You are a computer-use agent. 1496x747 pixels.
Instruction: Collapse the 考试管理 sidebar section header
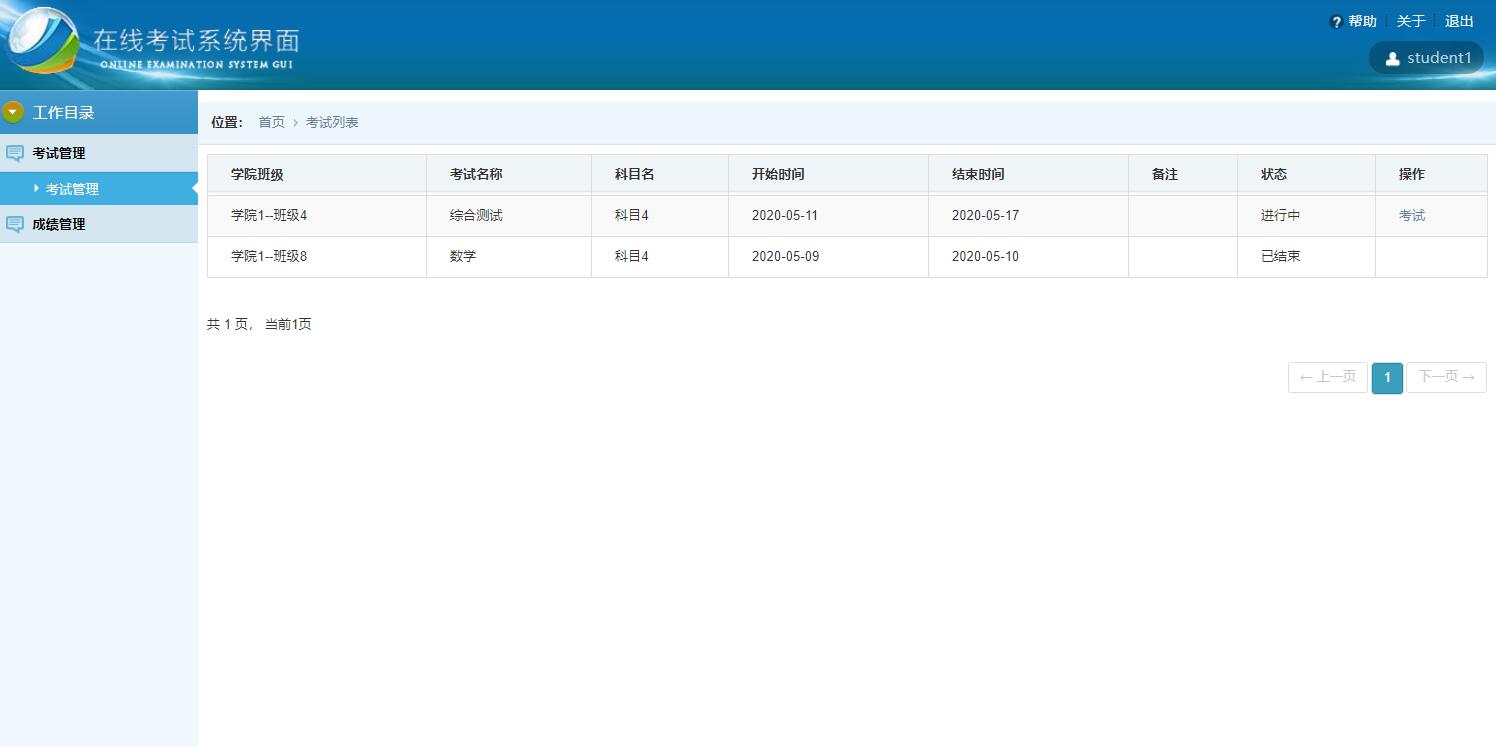pos(99,153)
